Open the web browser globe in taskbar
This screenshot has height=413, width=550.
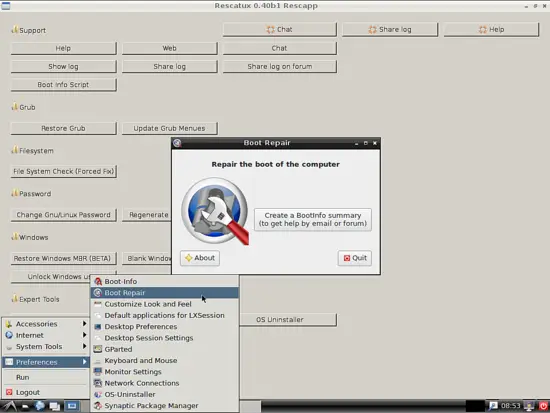[x=39, y=406]
